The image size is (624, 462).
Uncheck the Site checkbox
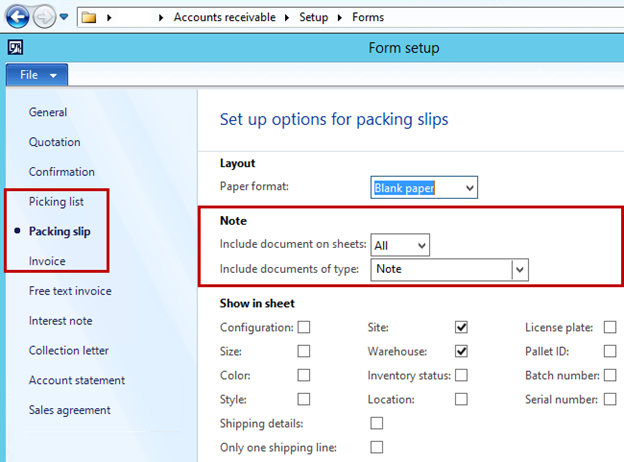click(461, 327)
